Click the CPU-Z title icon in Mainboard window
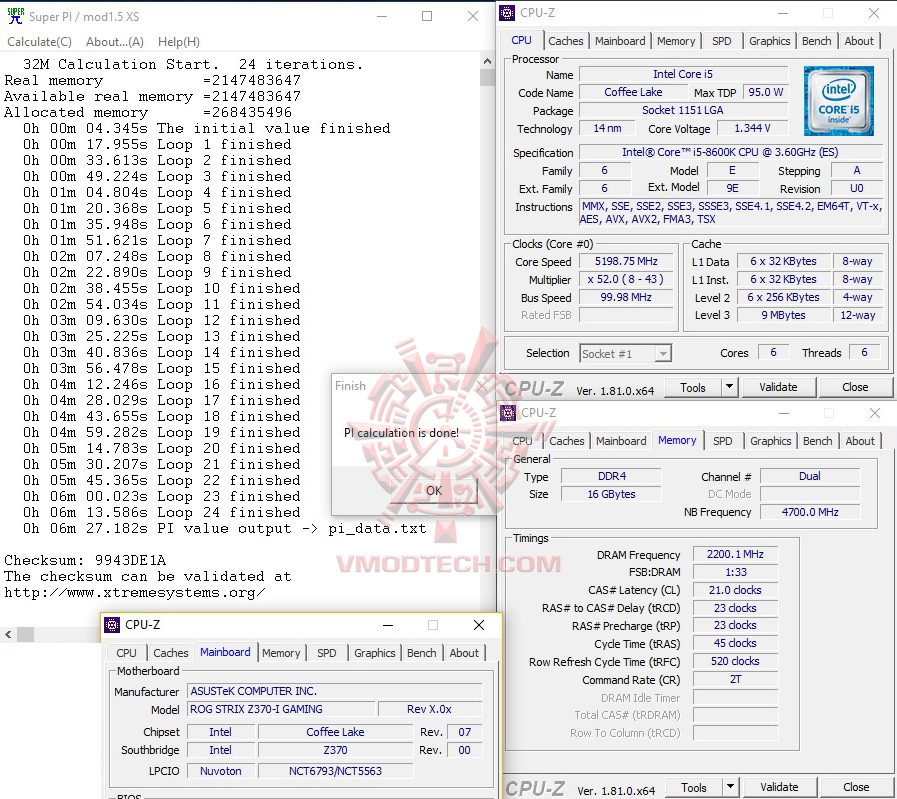This screenshot has width=897, height=799. coord(112,625)
